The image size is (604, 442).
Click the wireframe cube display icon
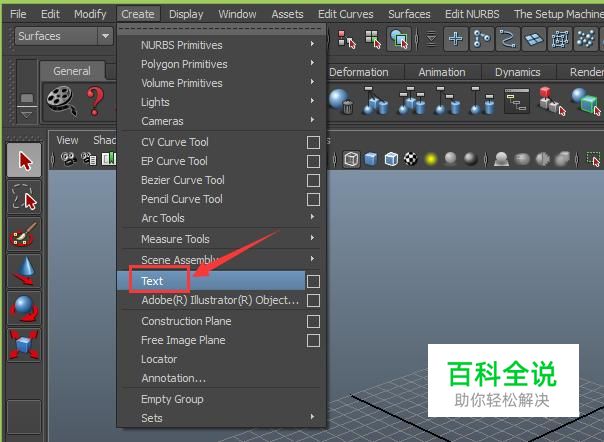[351, 159]
